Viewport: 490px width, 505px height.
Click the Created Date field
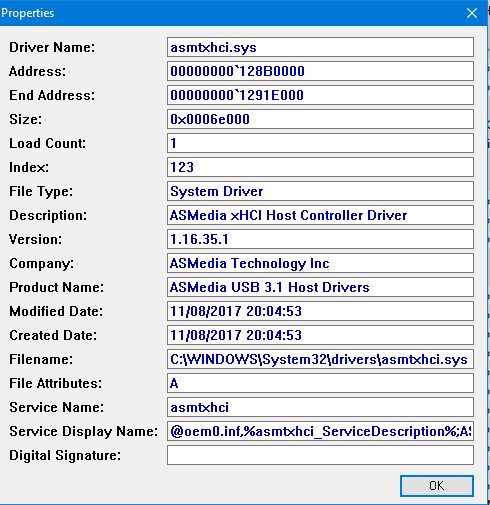[320, 335]
